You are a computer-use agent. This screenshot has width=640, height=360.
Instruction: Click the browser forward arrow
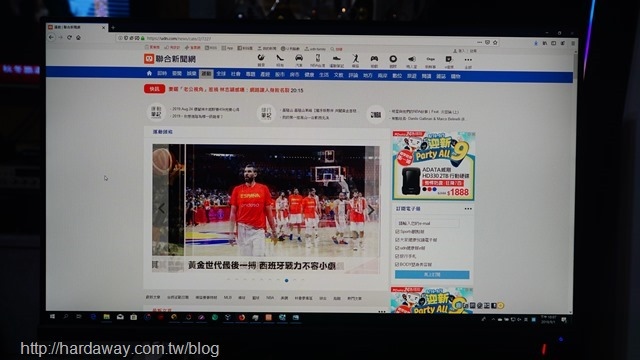pos(60,37)
